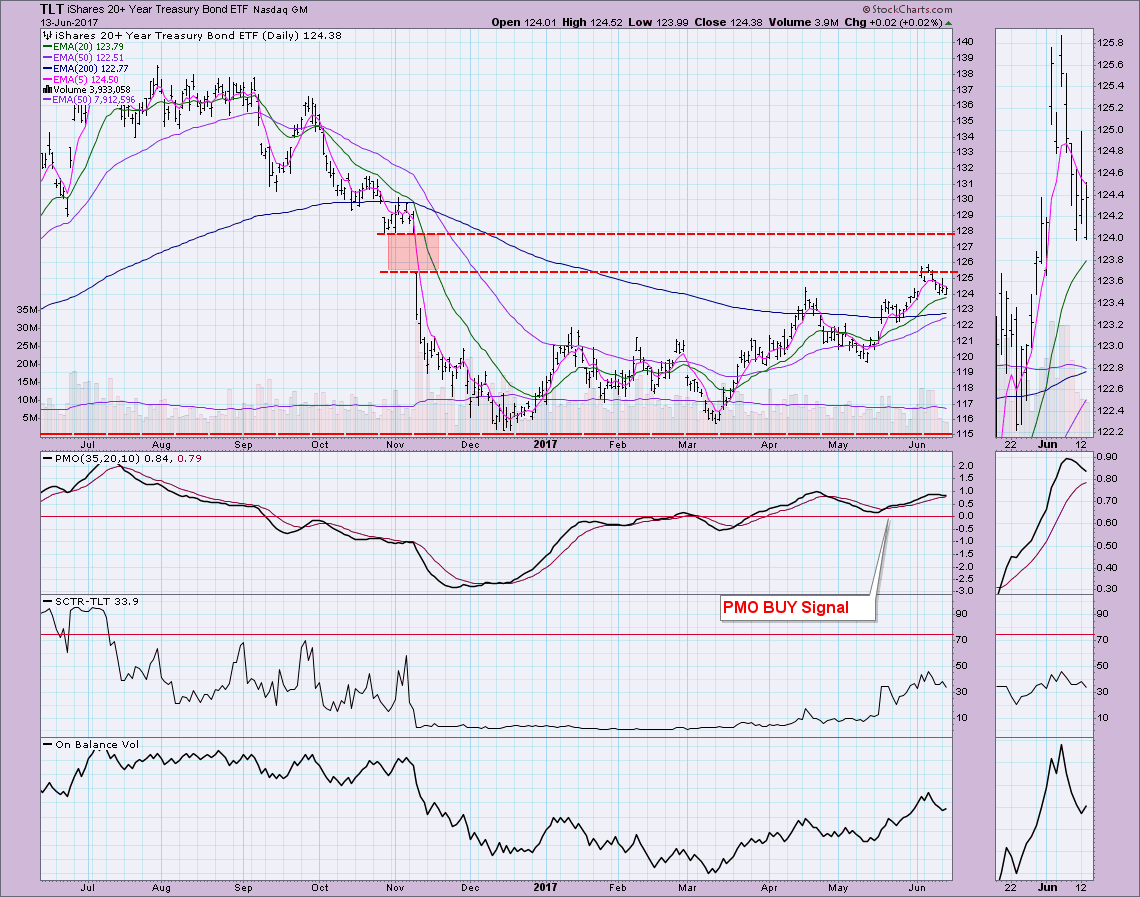This screenshot has width=1140, height=897.
Task: Click the 128 price axis label
Action: [x=966, y=230]
